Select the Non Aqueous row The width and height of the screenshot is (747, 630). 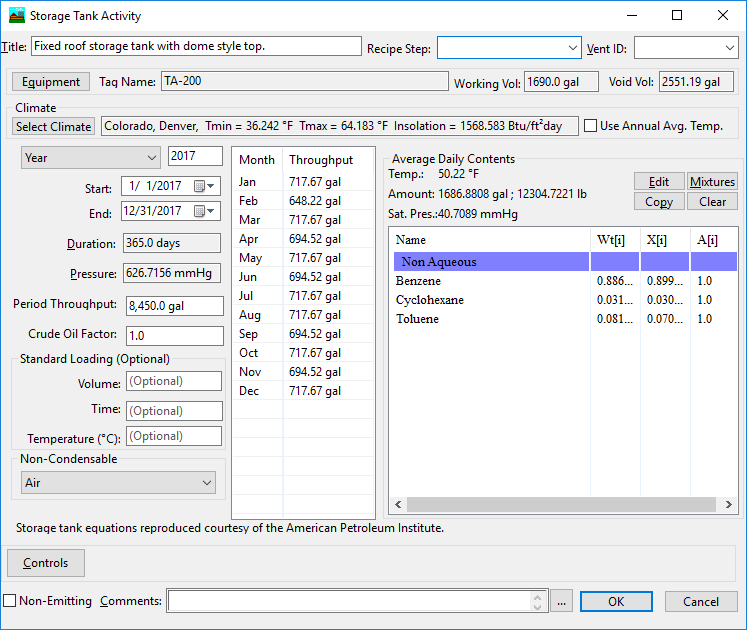pyautogui.click(x=565, y=262)
